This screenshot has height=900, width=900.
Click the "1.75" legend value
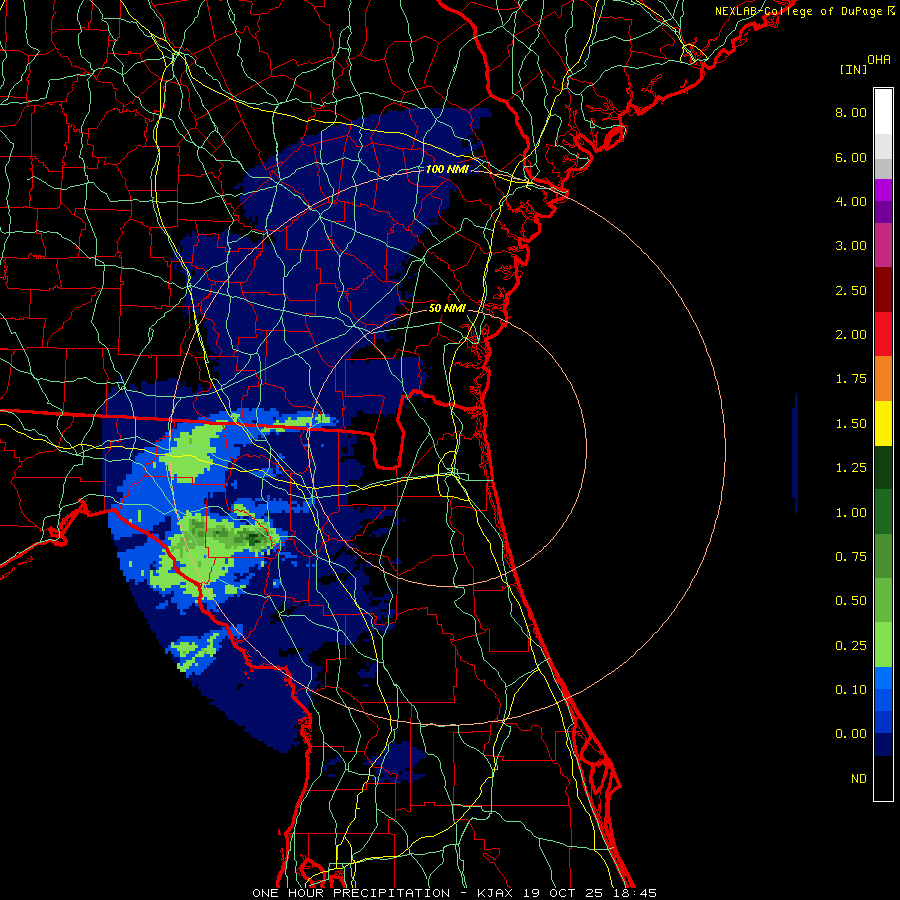[x=851, y=379]
